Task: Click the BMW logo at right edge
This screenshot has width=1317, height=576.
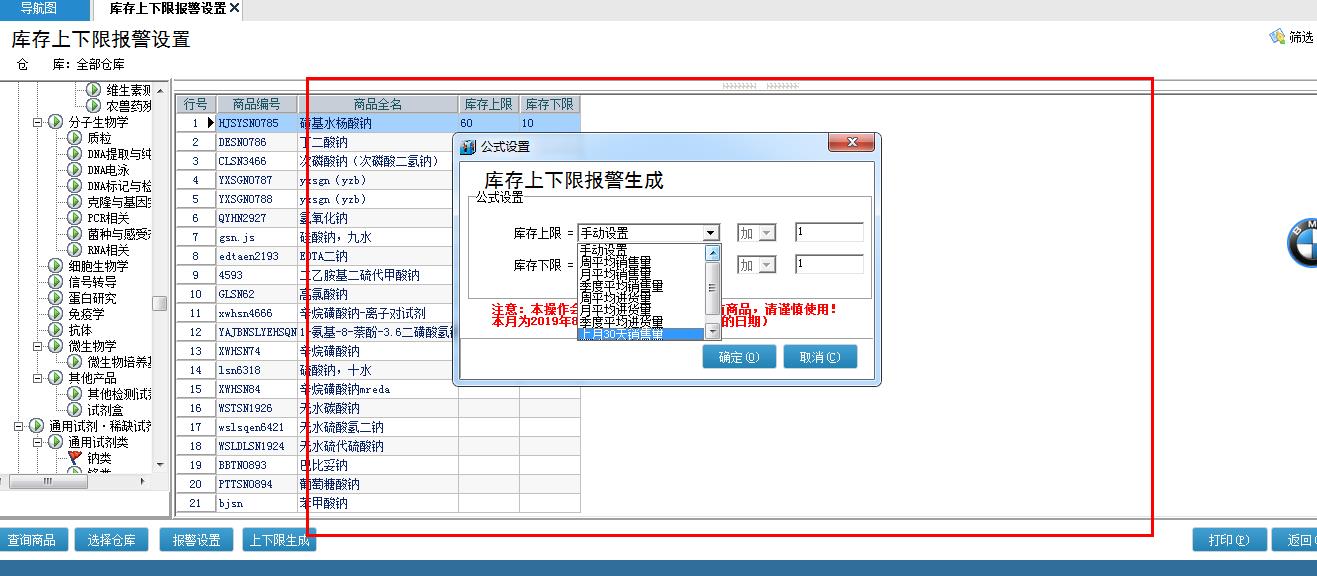Action: (1301, 243)
